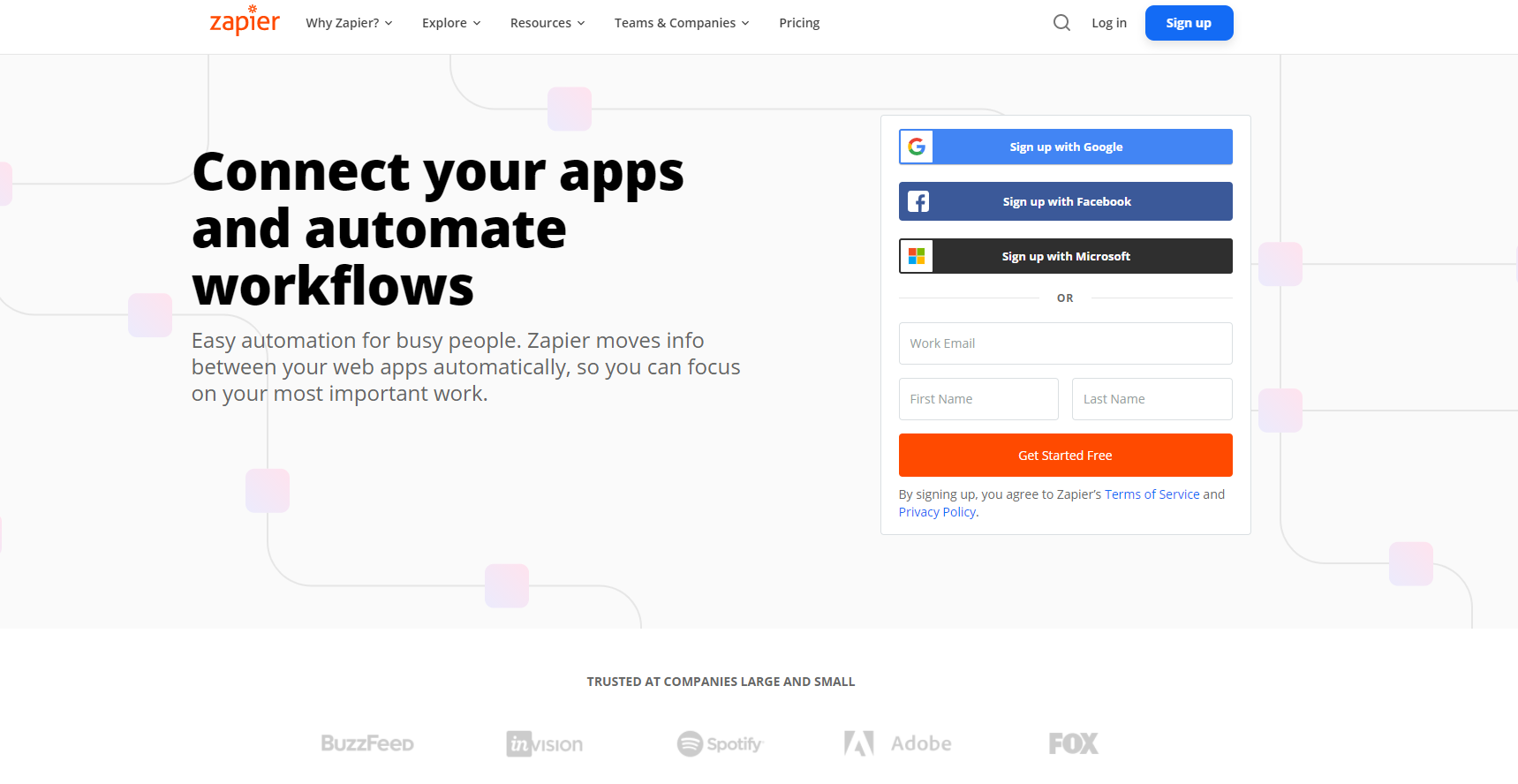1518x784 pixels.
Task: Open the search magnifier icon
Action: click(x=1061, y=23)
